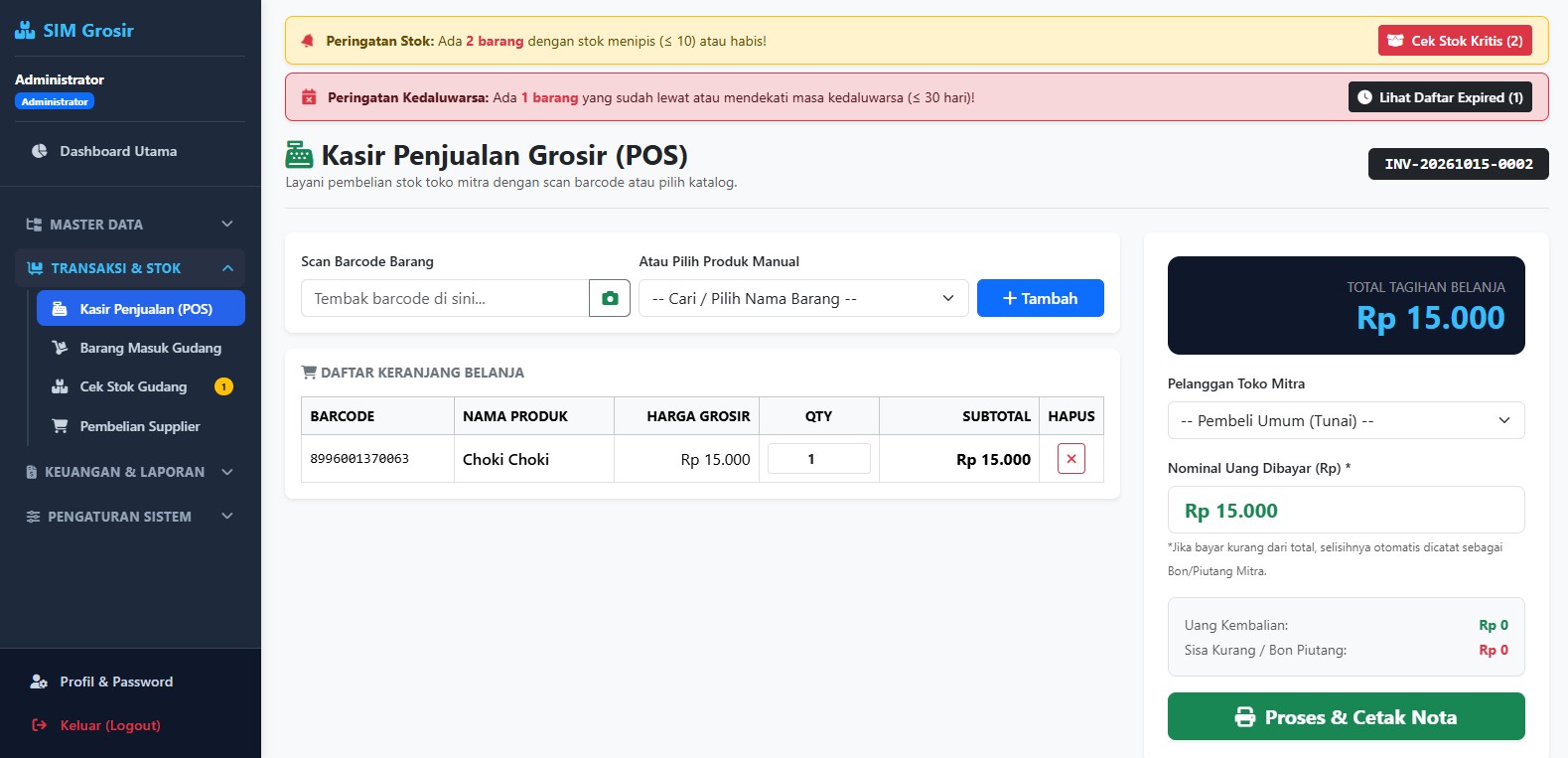The height and width of the screenshot is (758, 1568).
Task: Click the barcode 8996001370063 cell
Action: [377, 459]
